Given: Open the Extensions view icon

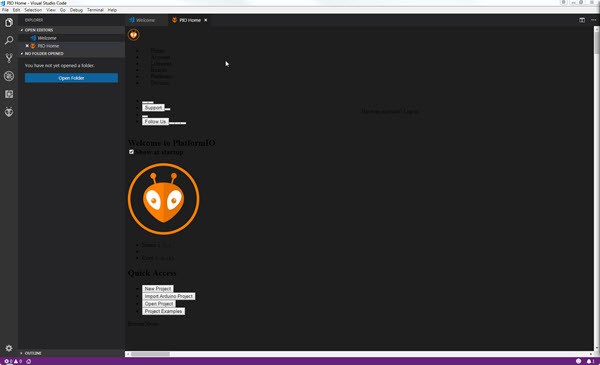Looking at the screenshot, I should [x=9, y=94].
